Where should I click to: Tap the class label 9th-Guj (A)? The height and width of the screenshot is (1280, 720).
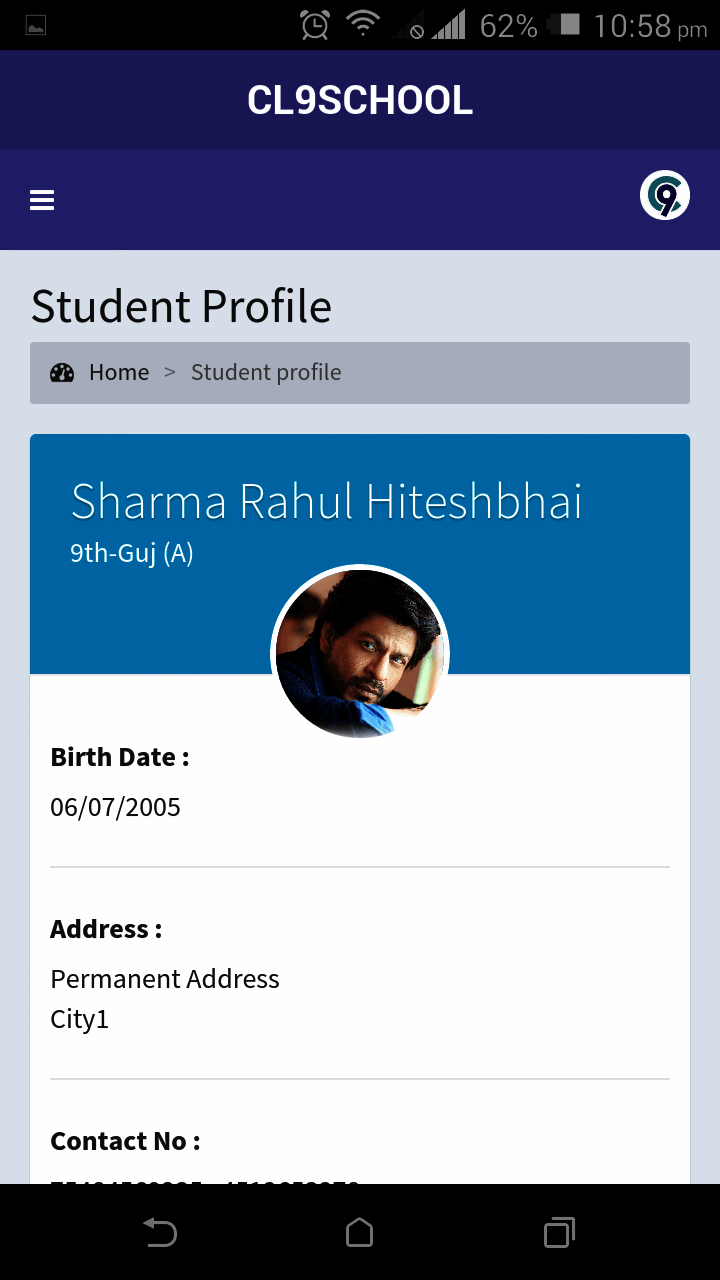pos(131,553)
